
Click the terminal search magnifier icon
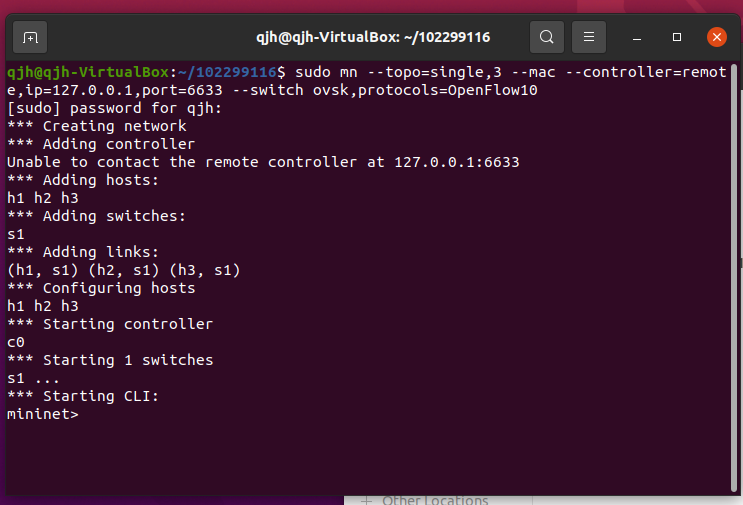546,38
